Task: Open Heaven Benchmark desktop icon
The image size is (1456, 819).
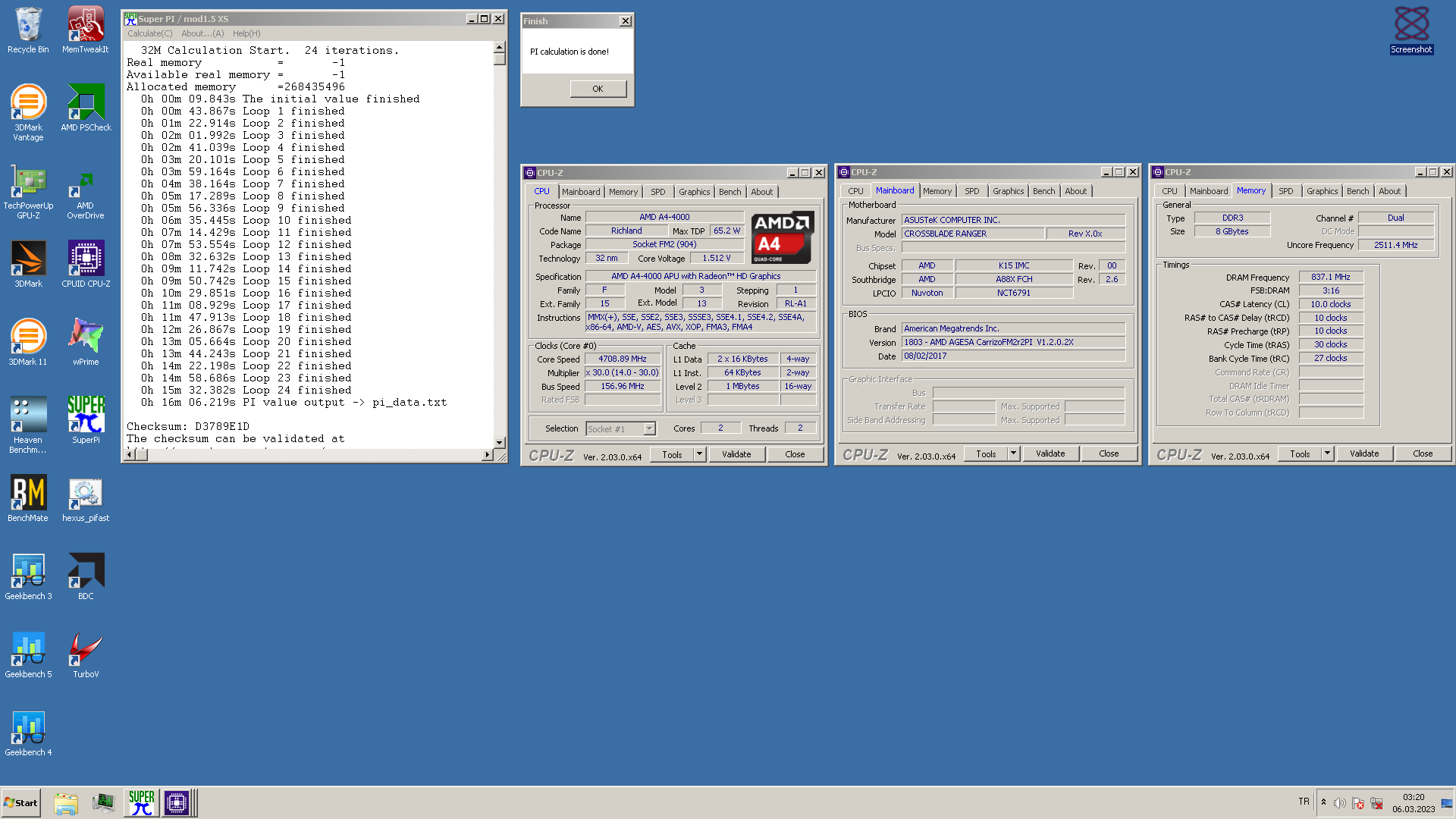Action: (28, 425)
